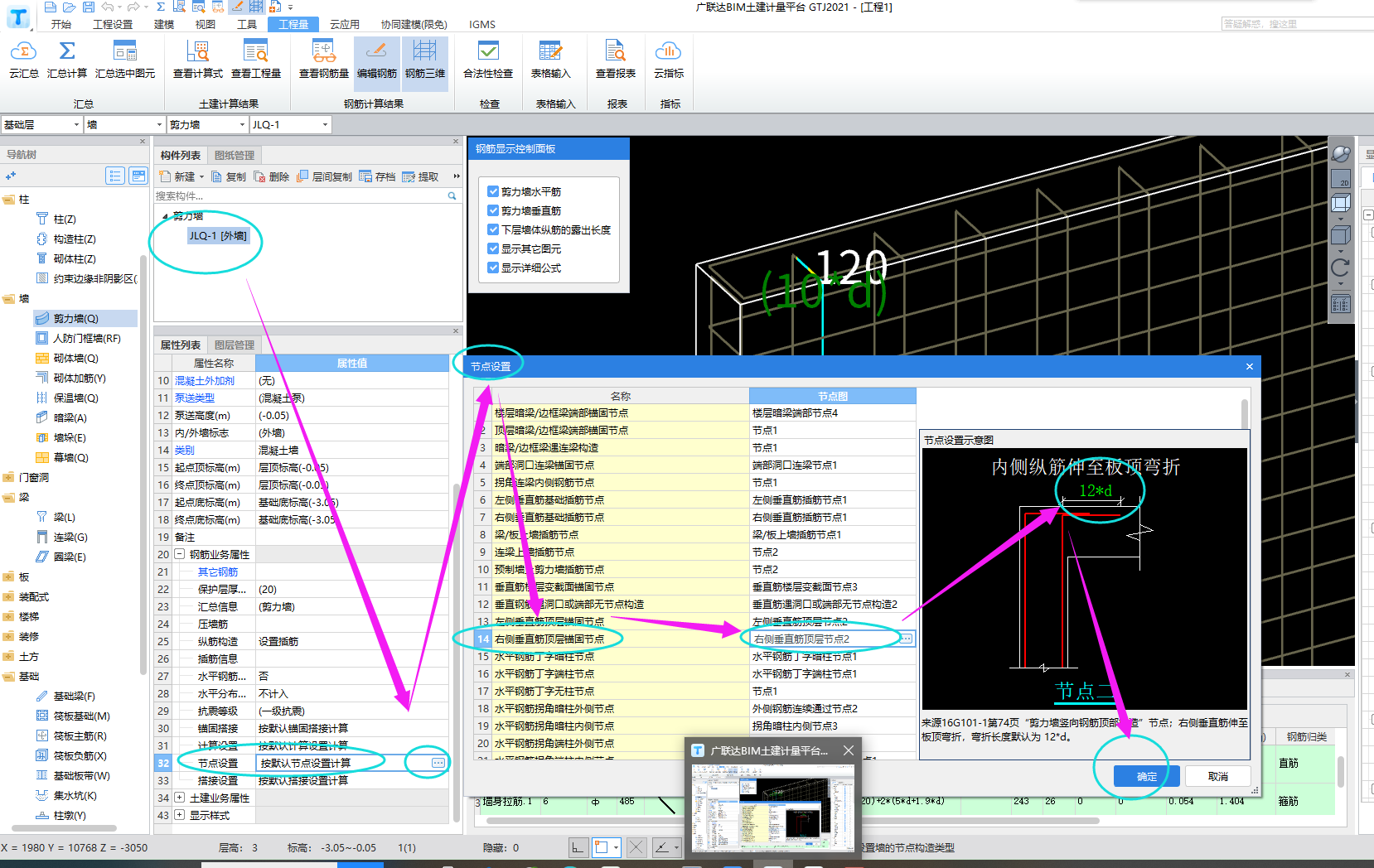Open 表格输入 tool
This screenshot has width=1374, height=868.
point(550,60)
